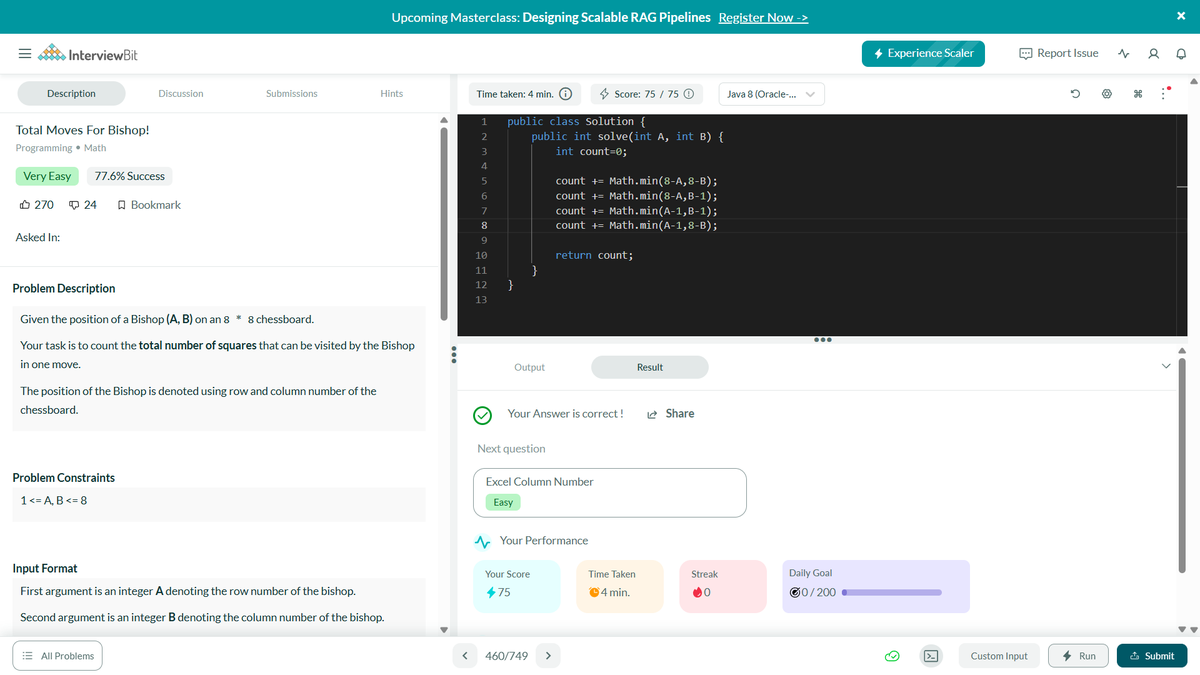The width and height of the screenshot is (1200, 675).
Task: Close the masterclass announcement banner
Action: 1181,16
